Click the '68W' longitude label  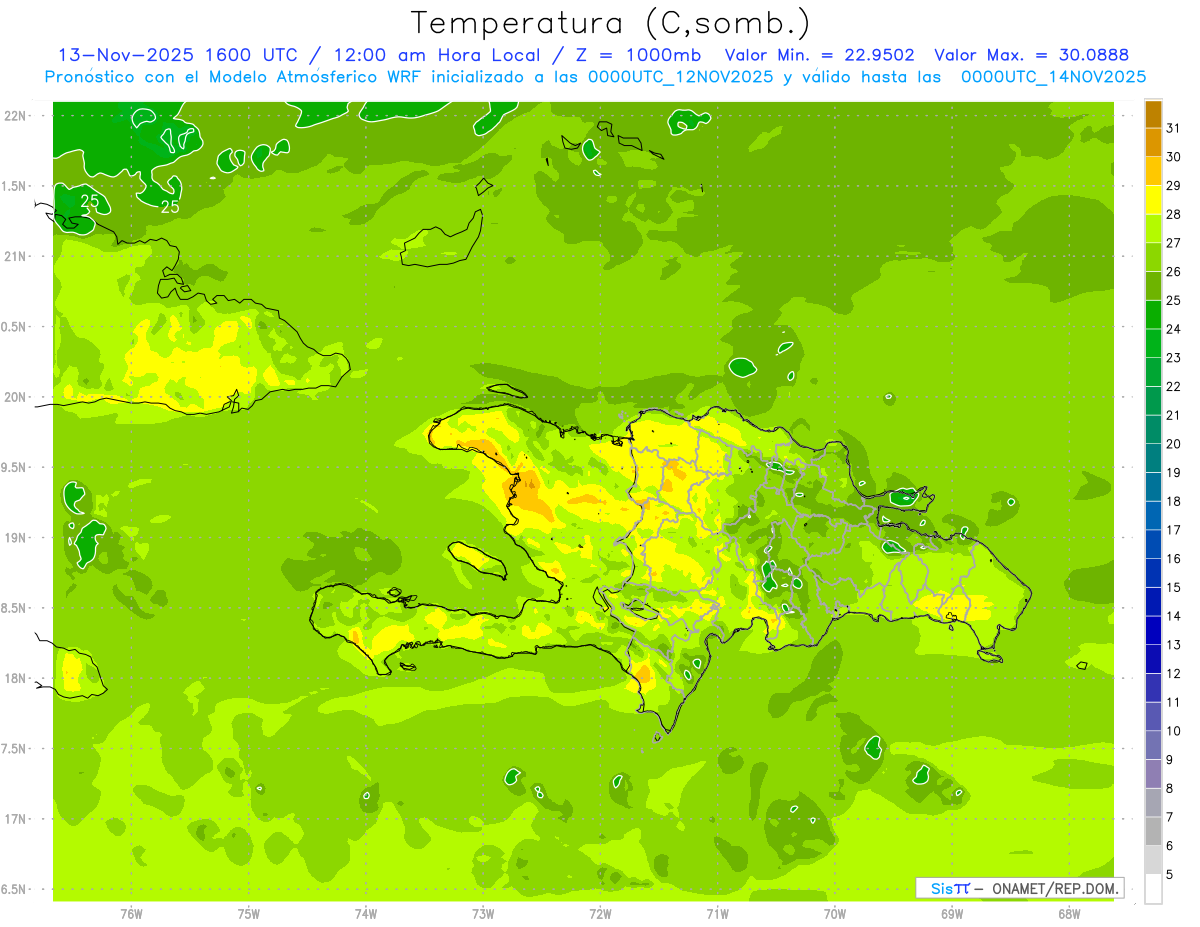[1068, 913]
